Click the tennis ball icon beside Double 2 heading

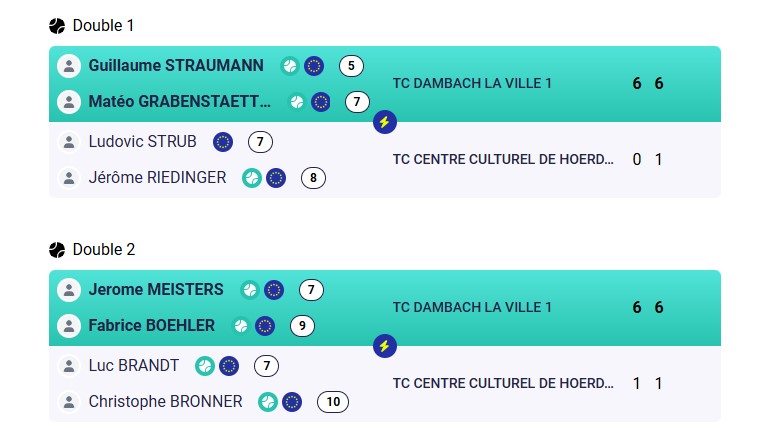pos(57,250)
